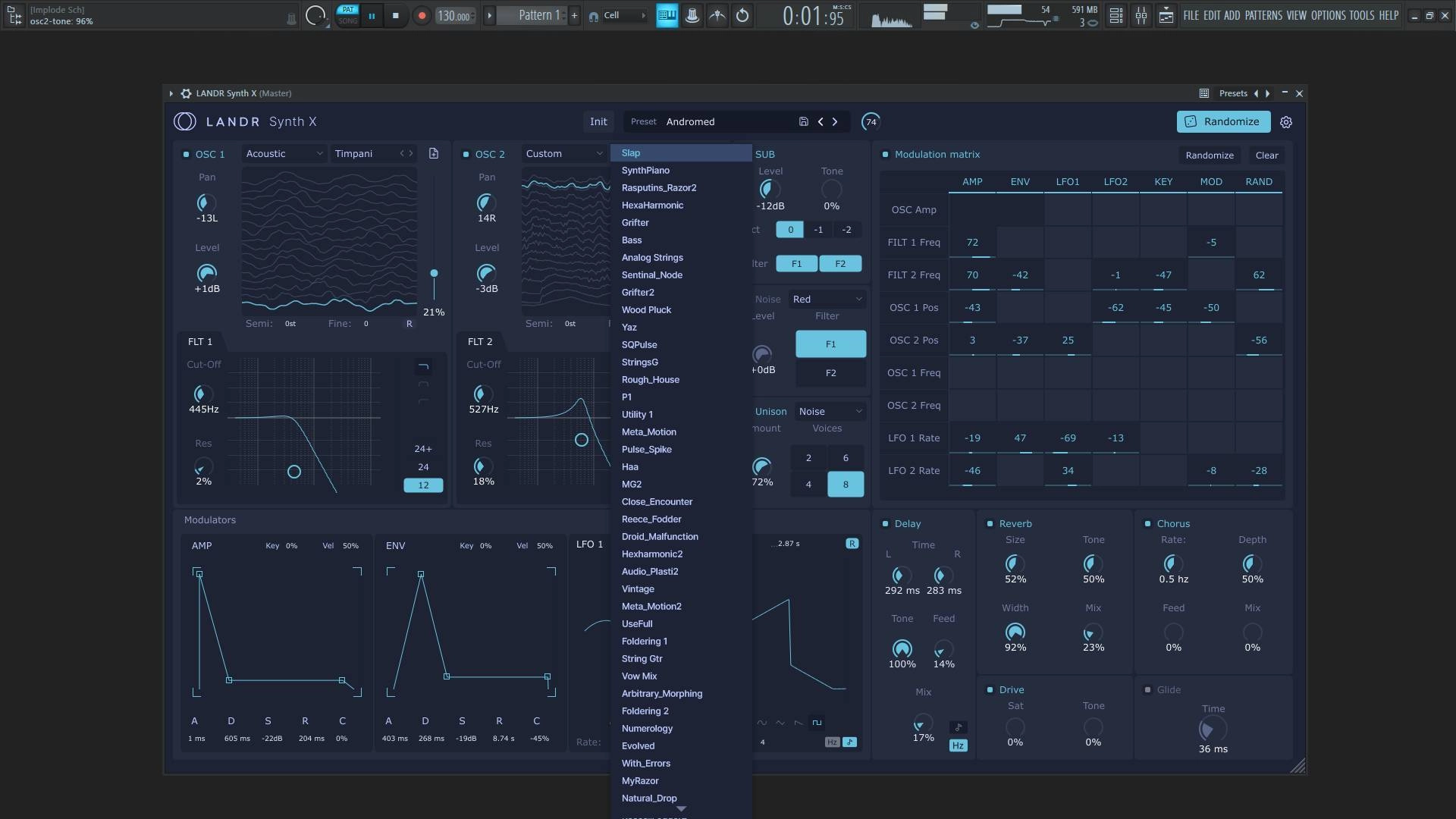Image resolution: width=1456 pixels, height=819 pixels.
Task: Open the OPTIONS menu
Action: click(x=1328, y=15)
